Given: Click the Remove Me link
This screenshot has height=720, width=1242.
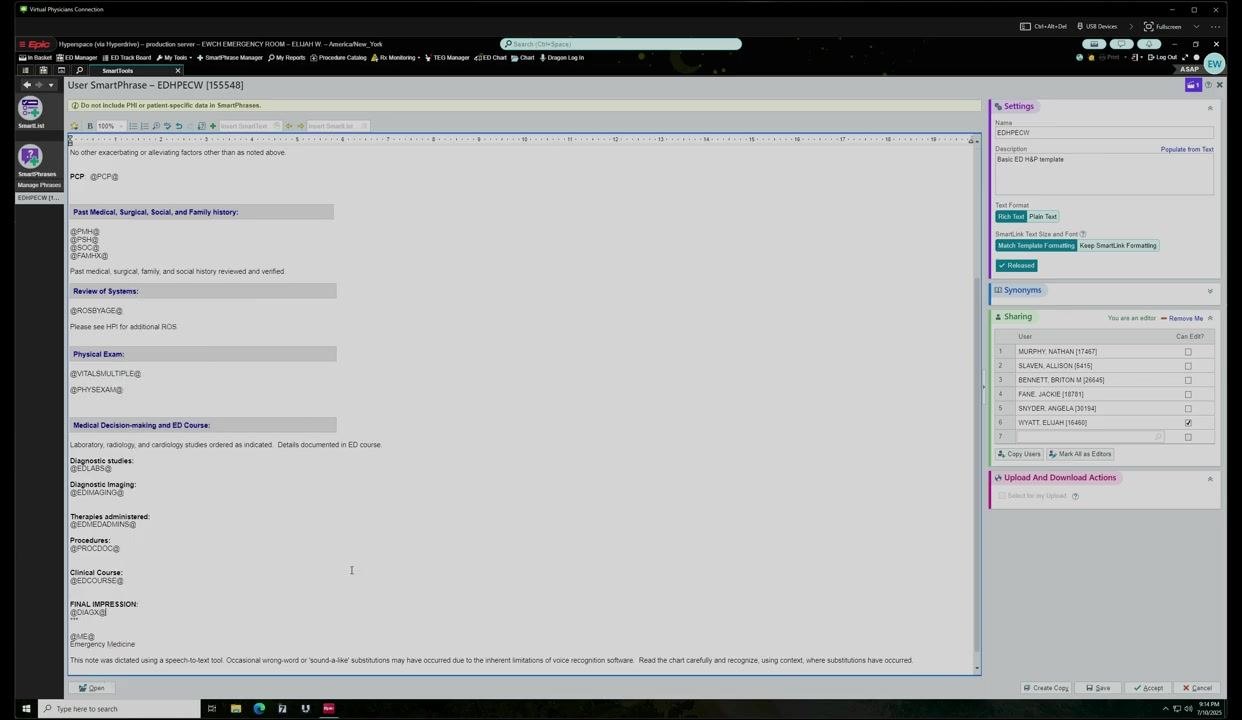Looking at the screenshot, I should tap(1182, 318).
